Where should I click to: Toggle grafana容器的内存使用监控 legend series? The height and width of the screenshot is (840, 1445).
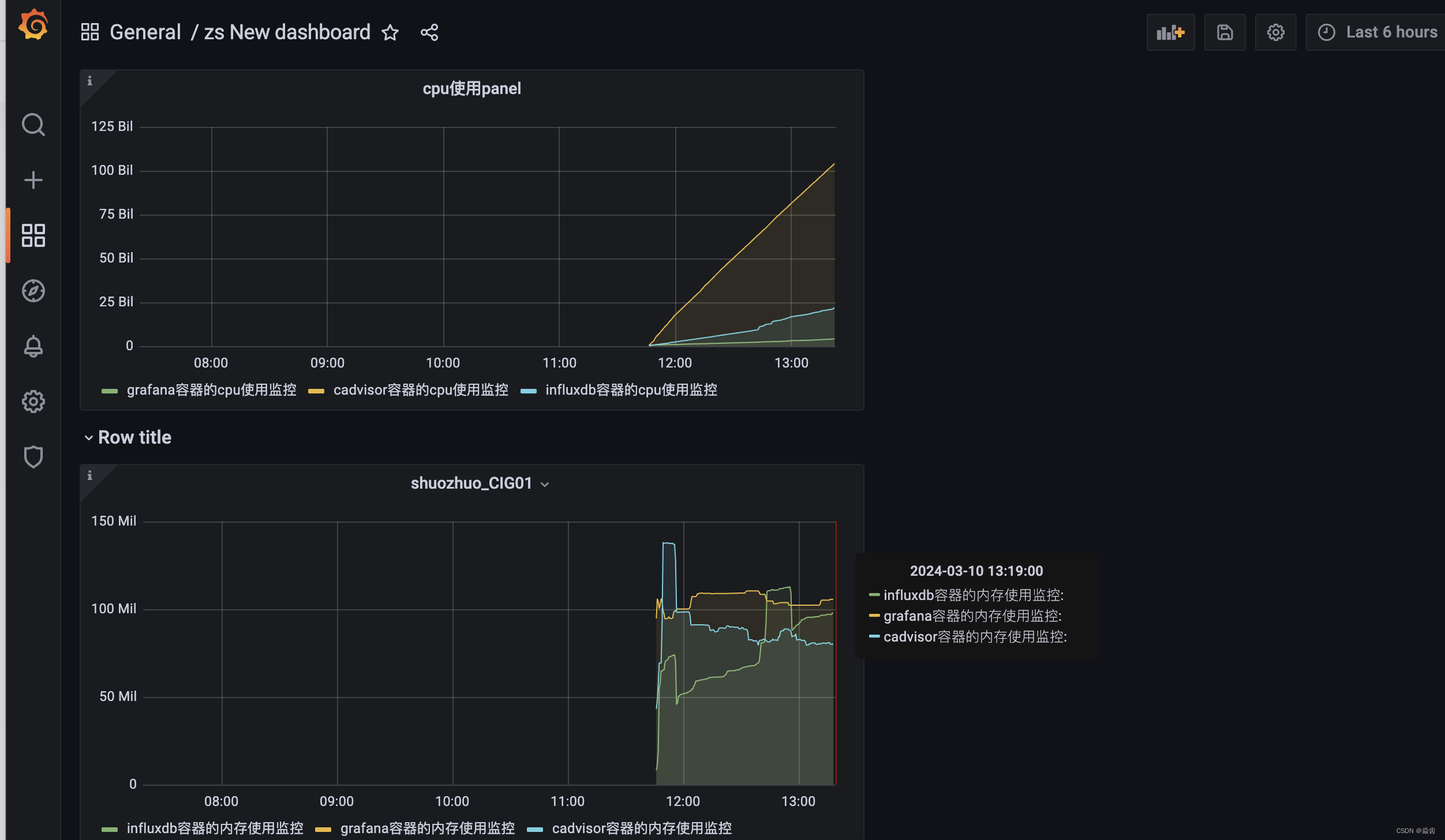(x=427, y=828)
